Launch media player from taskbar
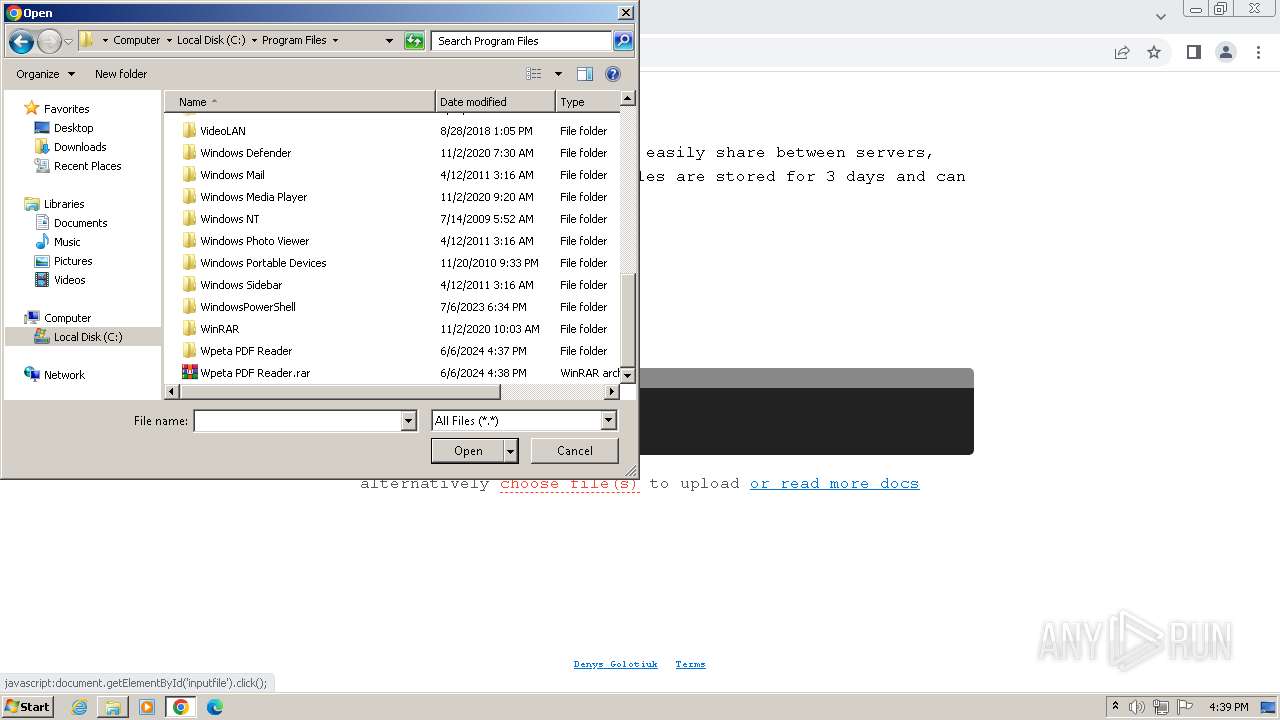Image resolution: width=1280 pixels, height=720 pixels. (147, 707)
